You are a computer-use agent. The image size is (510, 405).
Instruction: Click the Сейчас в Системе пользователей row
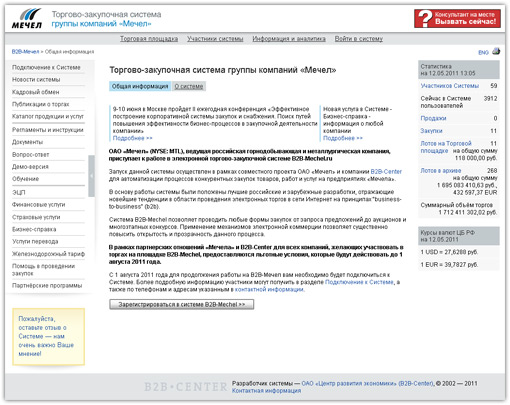tap(459, 102)
